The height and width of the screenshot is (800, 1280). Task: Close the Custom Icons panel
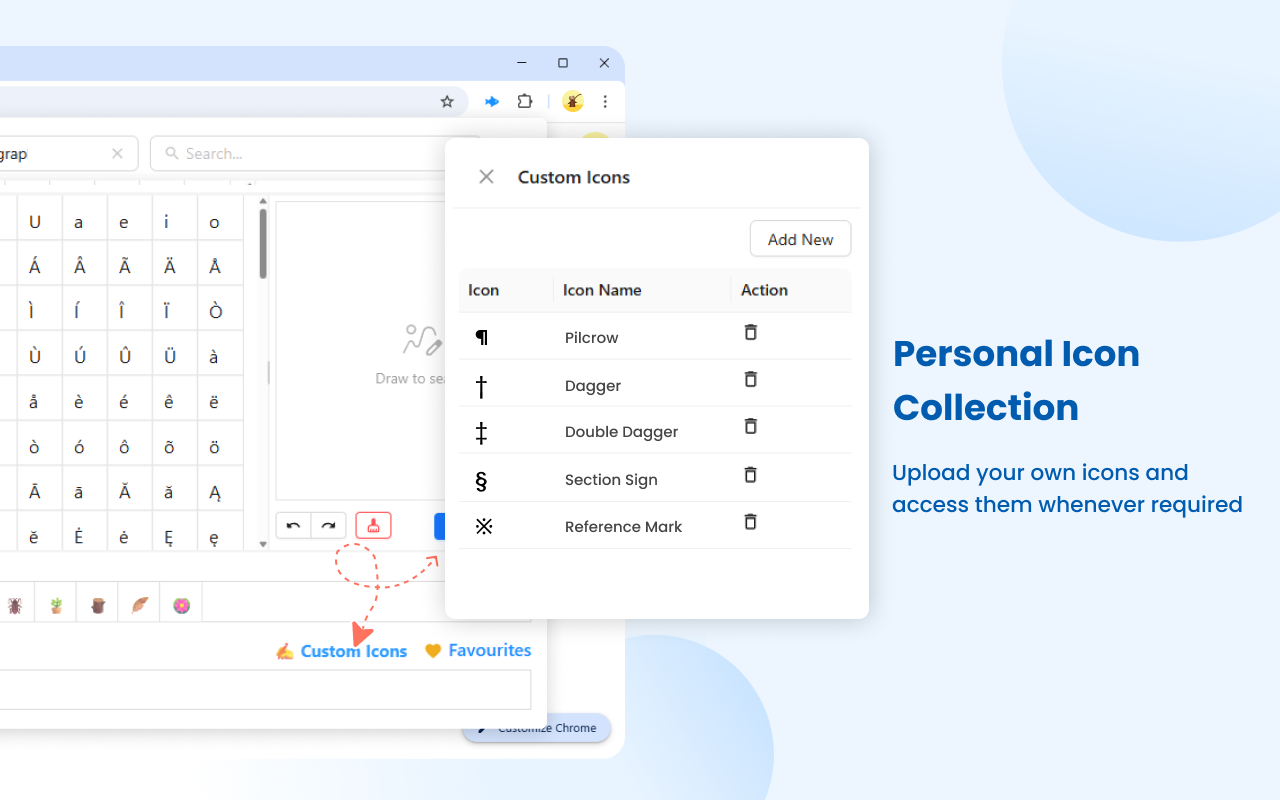[486, 177]
